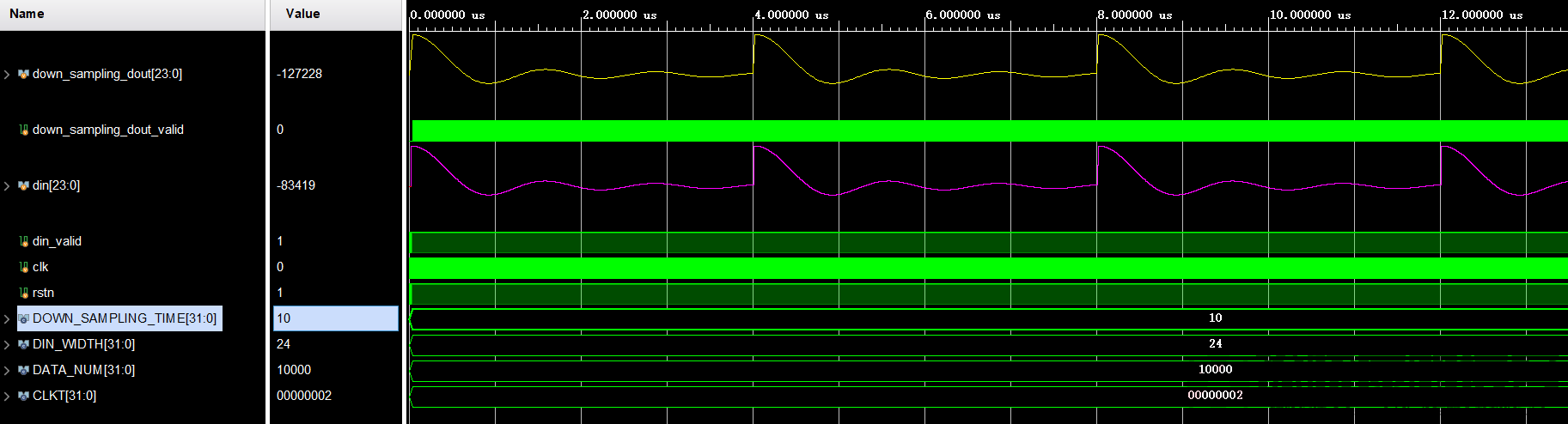Viewport: 1568px width, 424px height.
Task: Click the Value column header
Action: point(302,14)
